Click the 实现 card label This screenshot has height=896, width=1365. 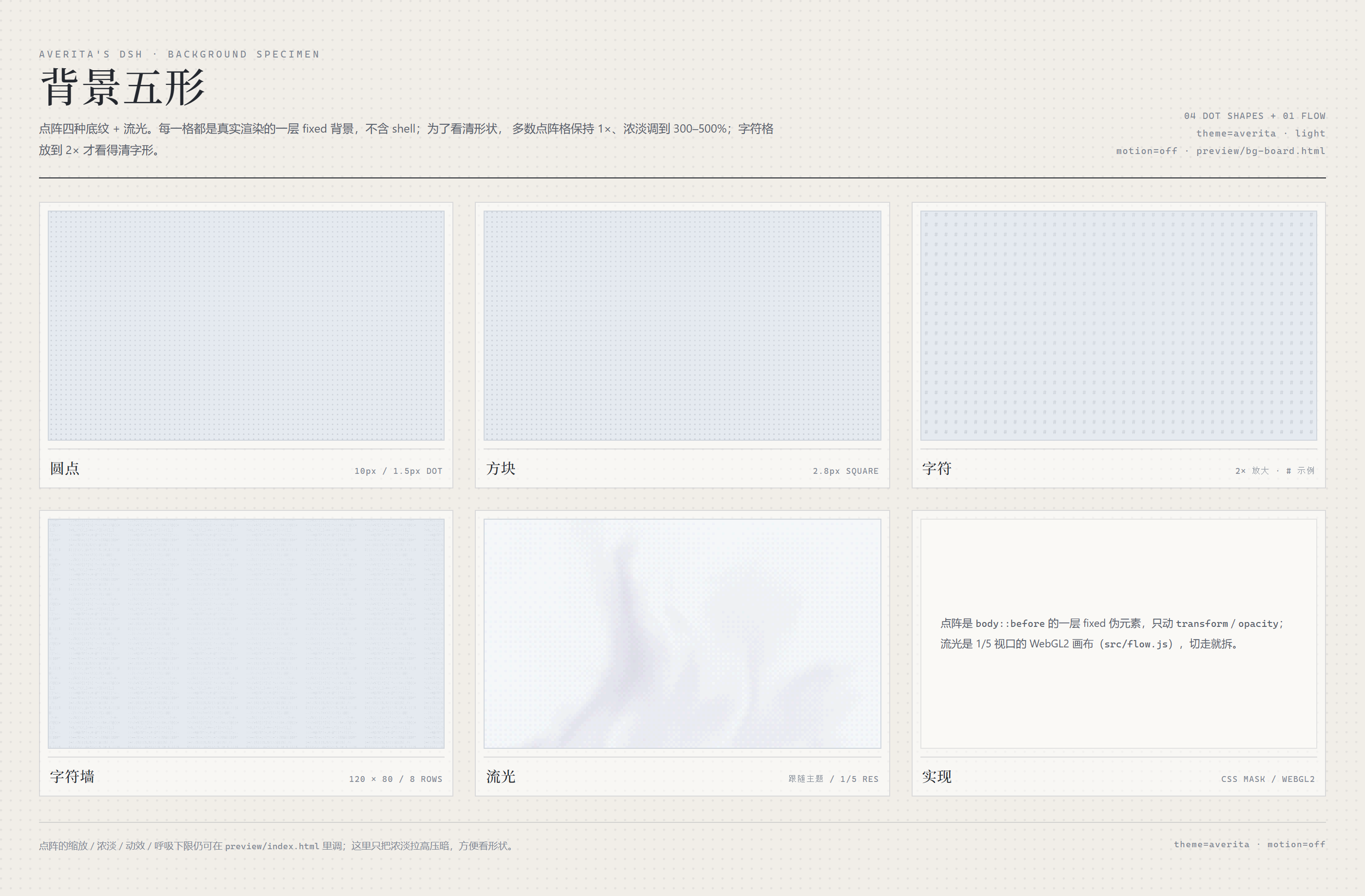point(936,776)
